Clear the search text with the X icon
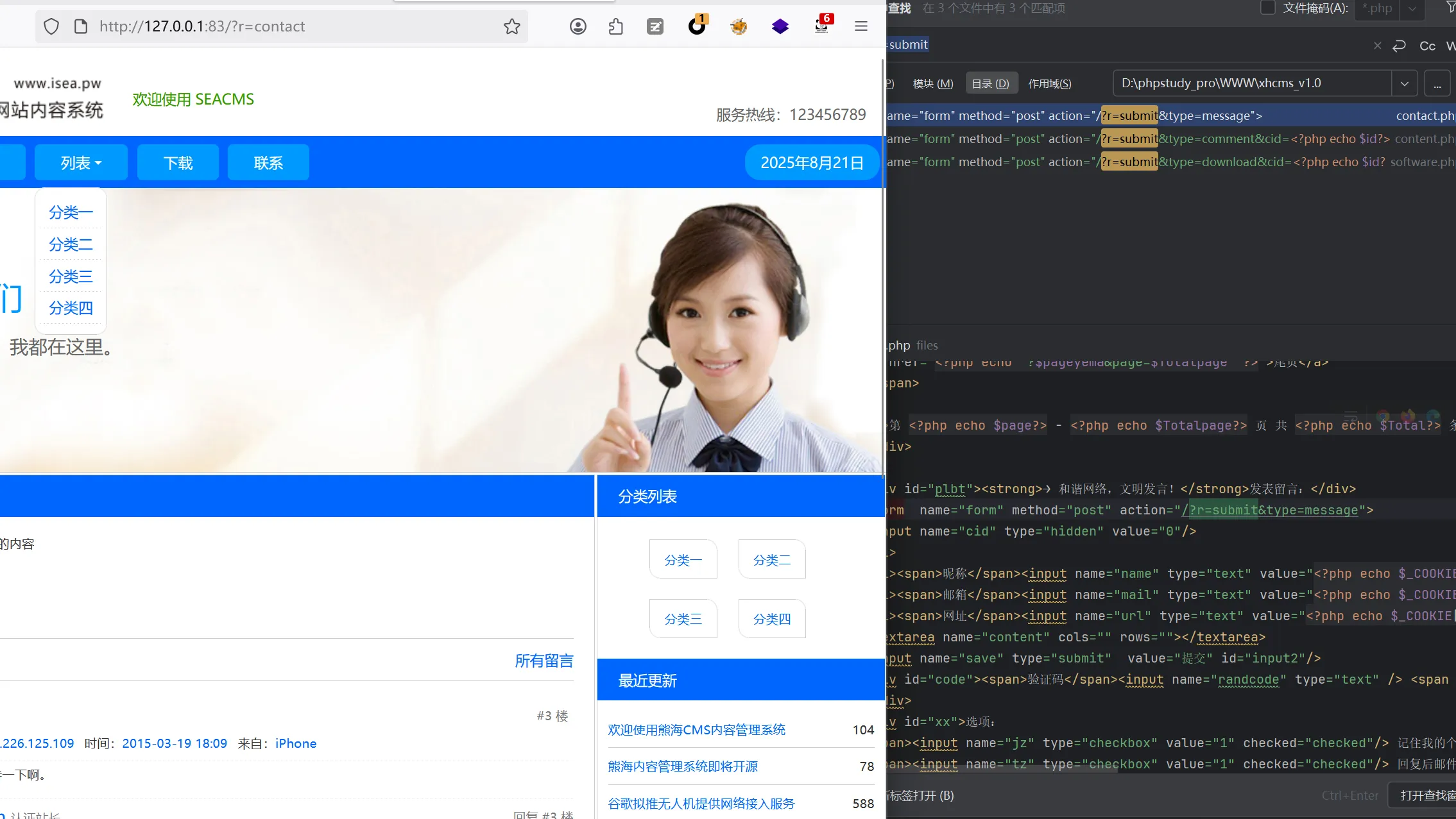The image size is (1456, 819). point(1377,46)
